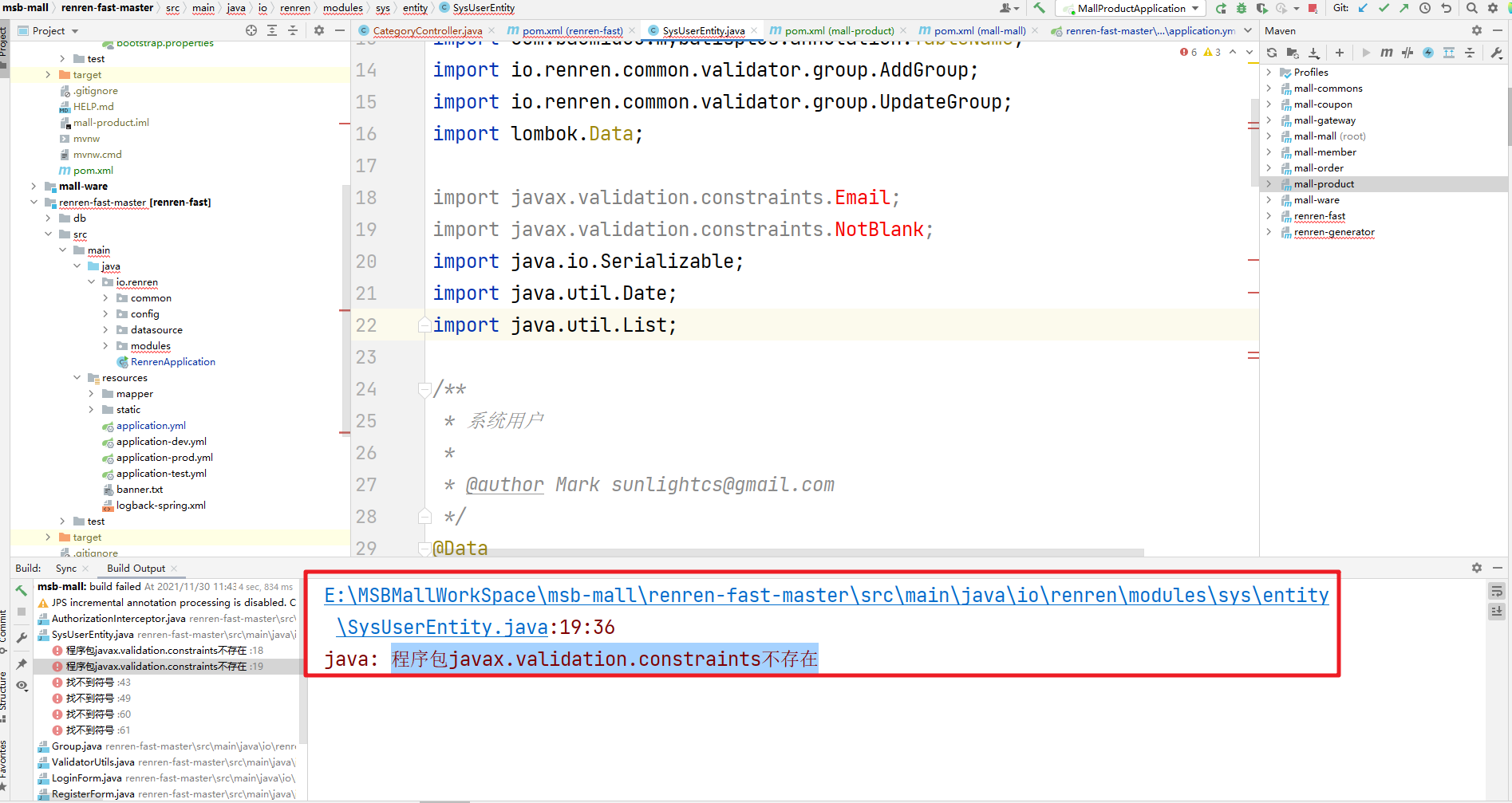1512x803 pixels.
Task: Download Maven sources and documentation
Action: point(1314,53)
